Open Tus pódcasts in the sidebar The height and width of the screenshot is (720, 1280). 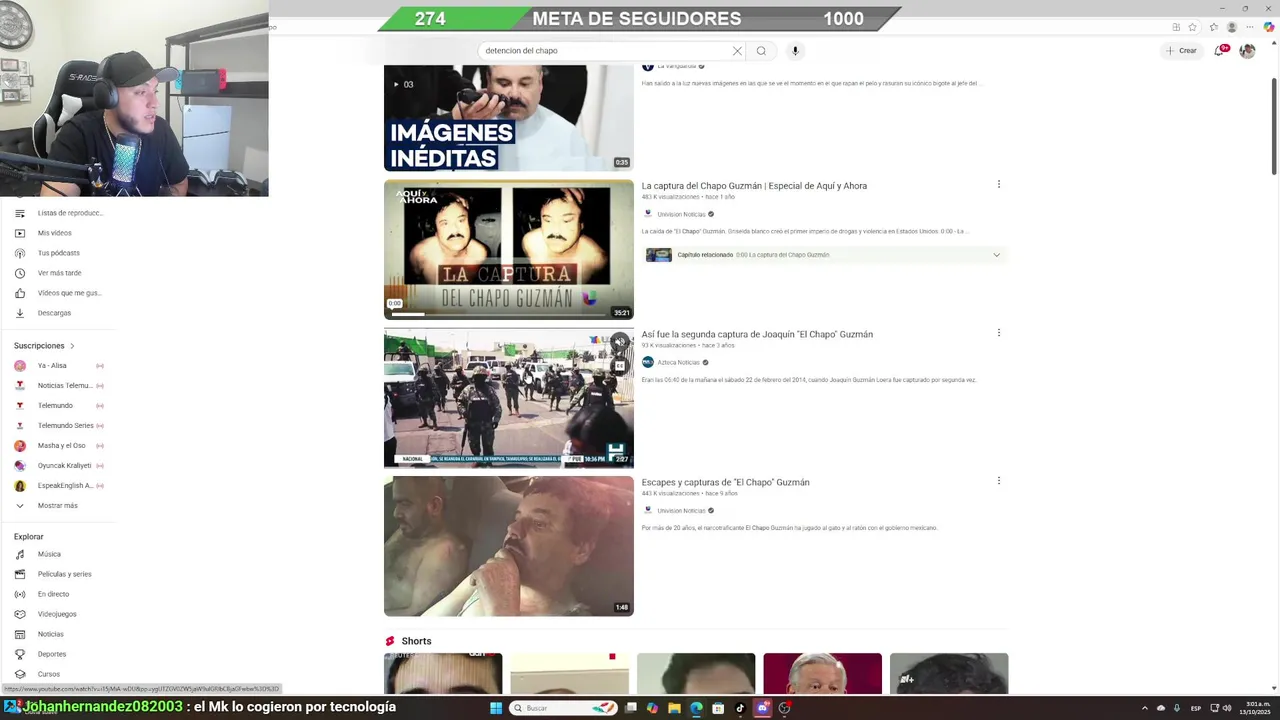click(x=60, y=253)
